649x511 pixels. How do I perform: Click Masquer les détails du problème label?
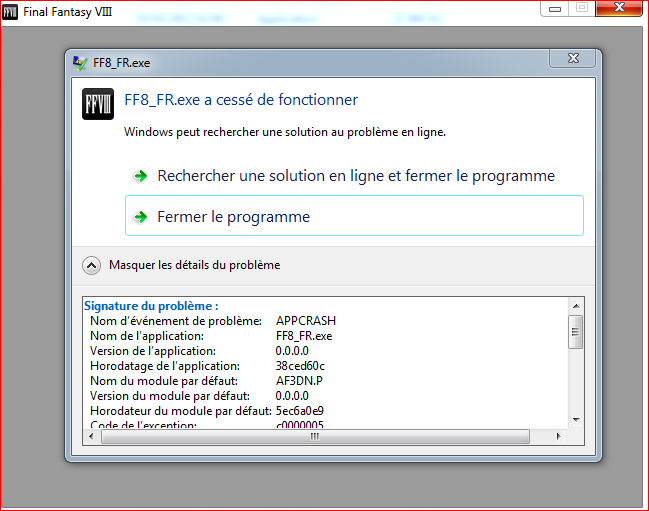195,265
